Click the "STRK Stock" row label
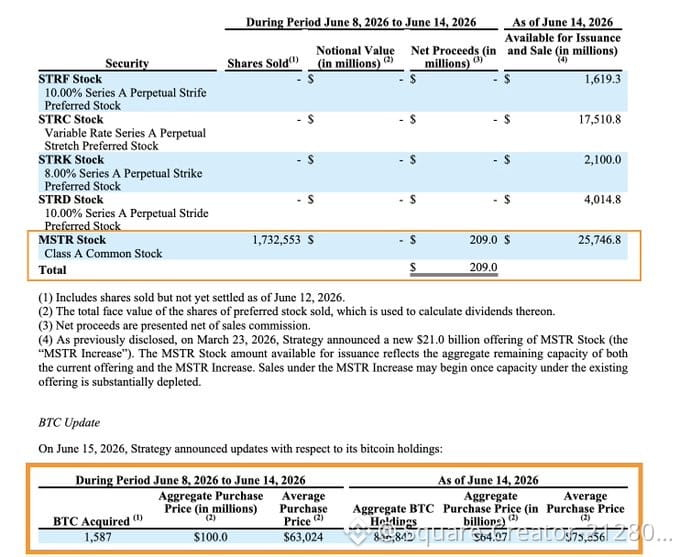The image size is (680, 557). coord(71,160)
